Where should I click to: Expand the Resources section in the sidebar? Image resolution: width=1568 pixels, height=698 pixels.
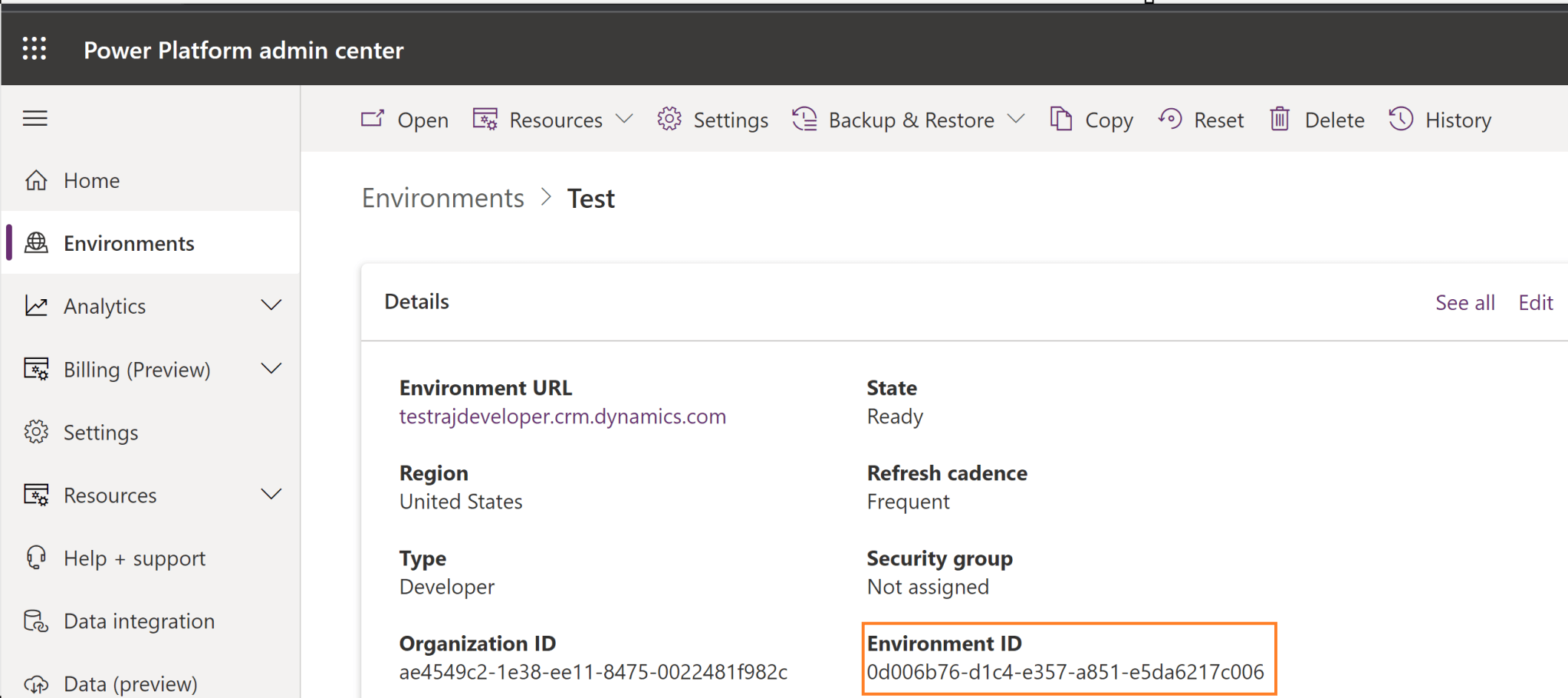click(x=272, y=494)
